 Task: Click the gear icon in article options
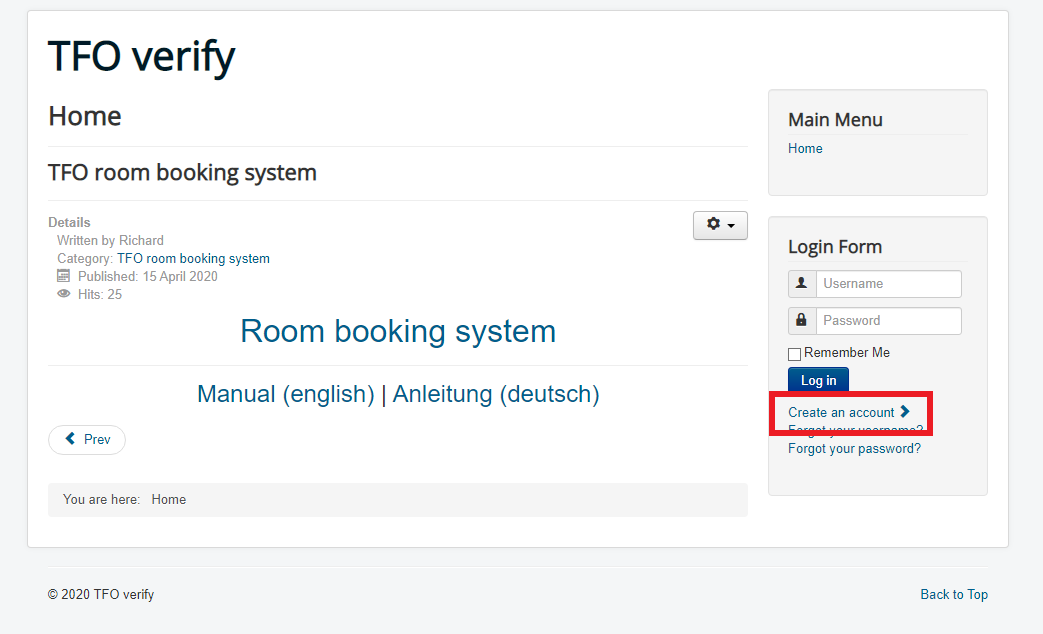click(x=713, y=225)
